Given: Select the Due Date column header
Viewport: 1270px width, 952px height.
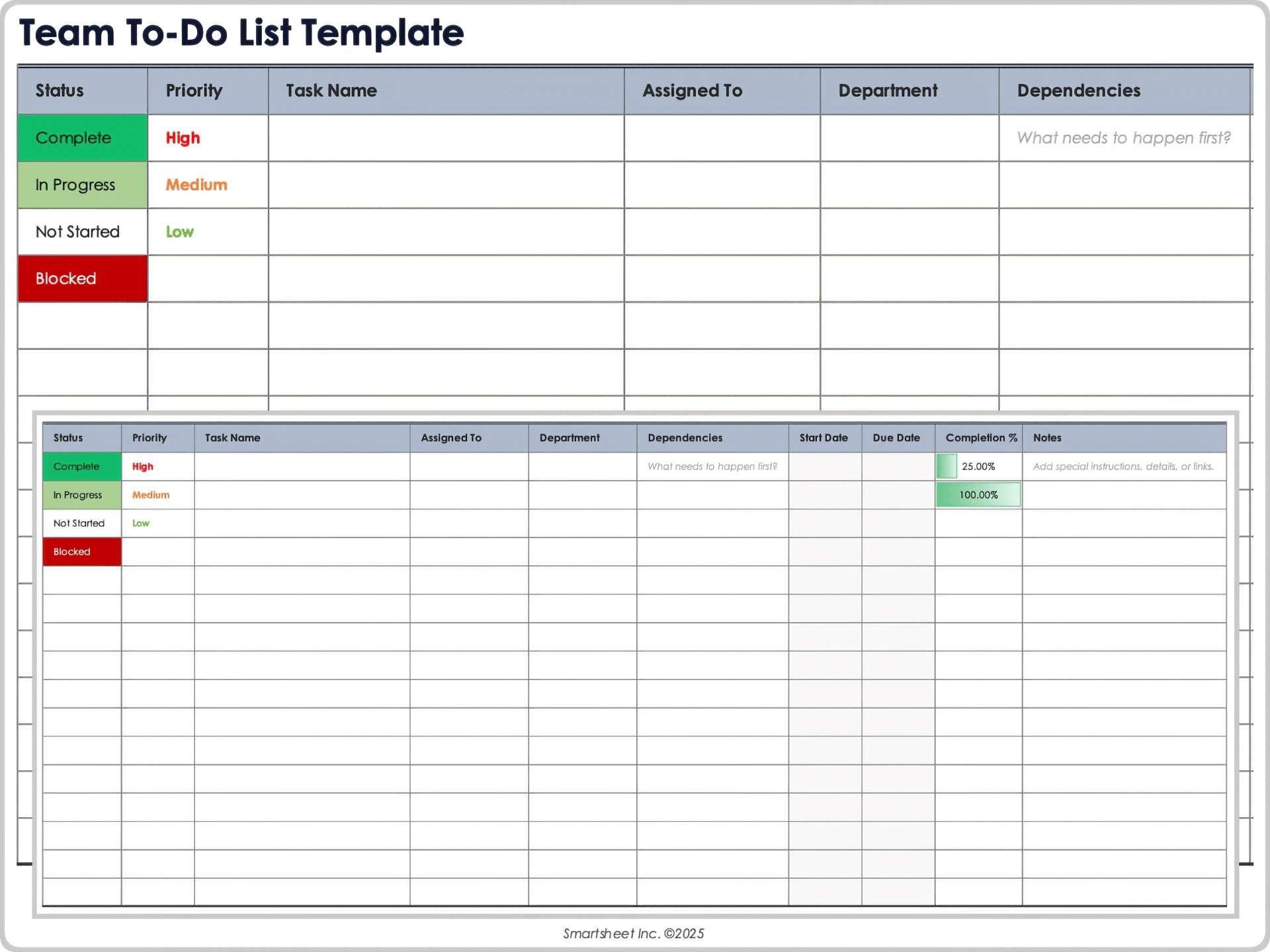Looking at the screenshot, I should point(896,438).
